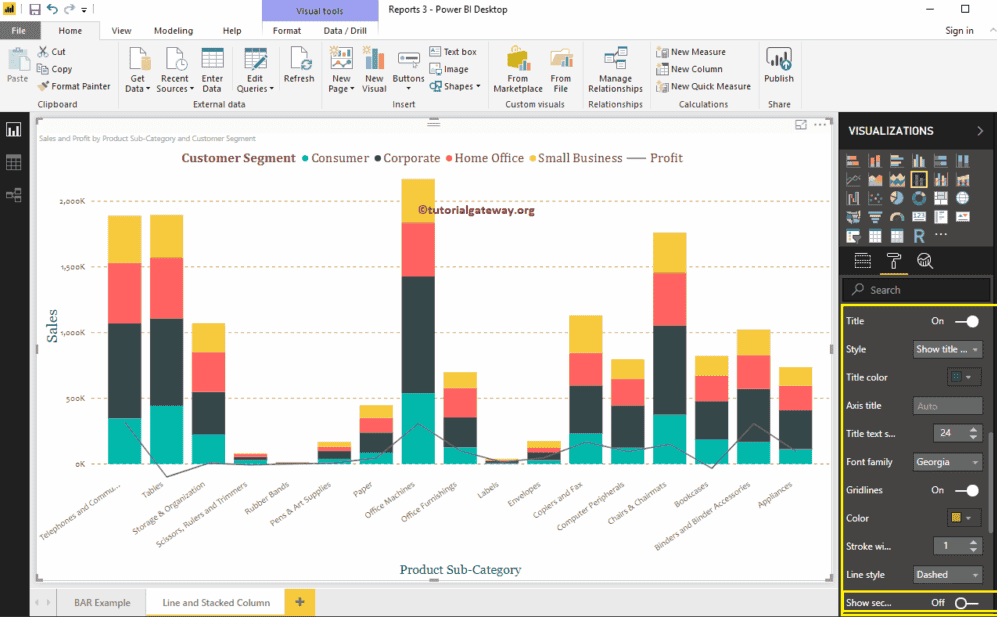Screen dimensions: 997x617
Task: Select the Funnel chart visualization icon
Action: pyautogui.click(x=874, y=216)
